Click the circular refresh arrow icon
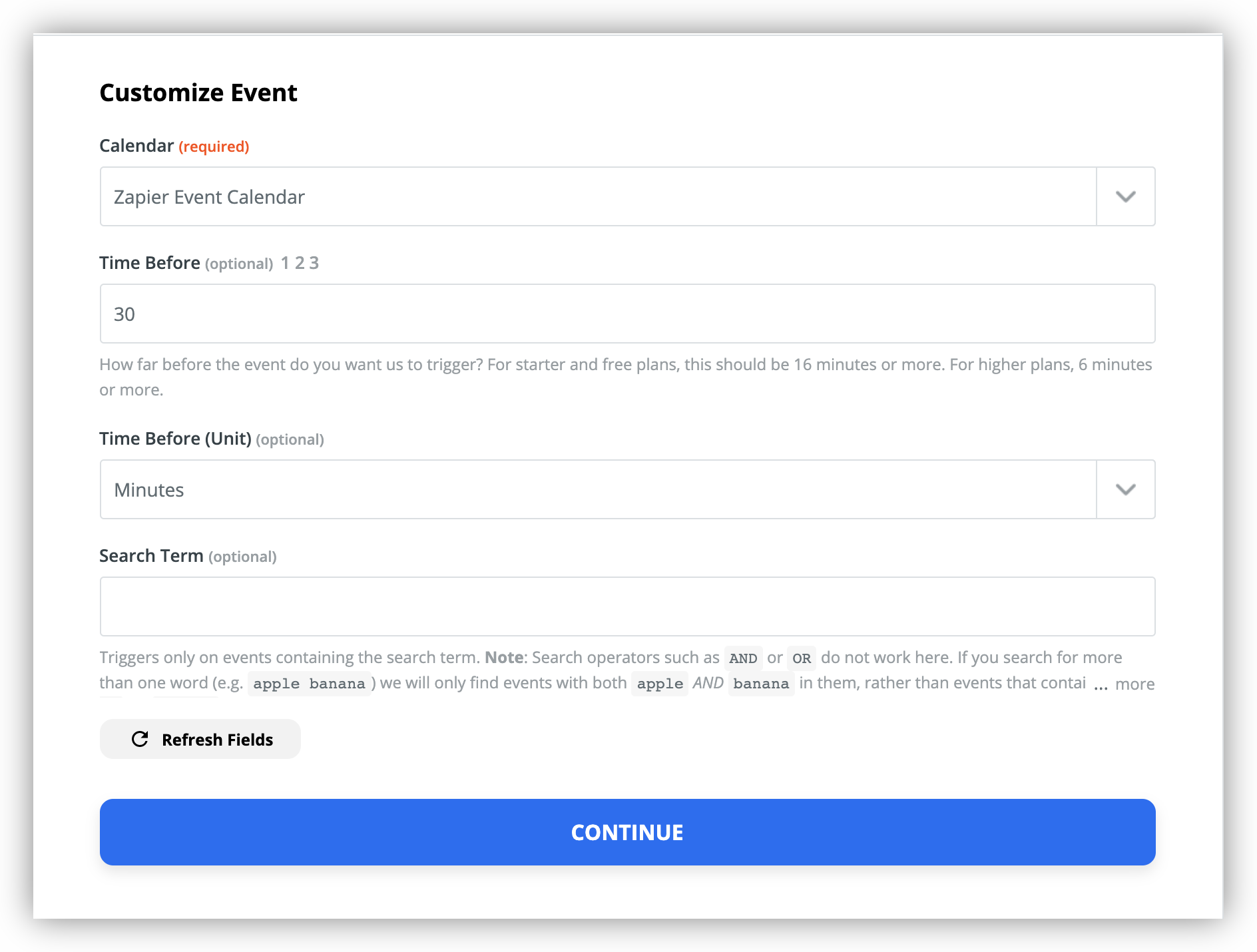The height and width of the screenshot is (952, 1257). [x=140, y=739]
